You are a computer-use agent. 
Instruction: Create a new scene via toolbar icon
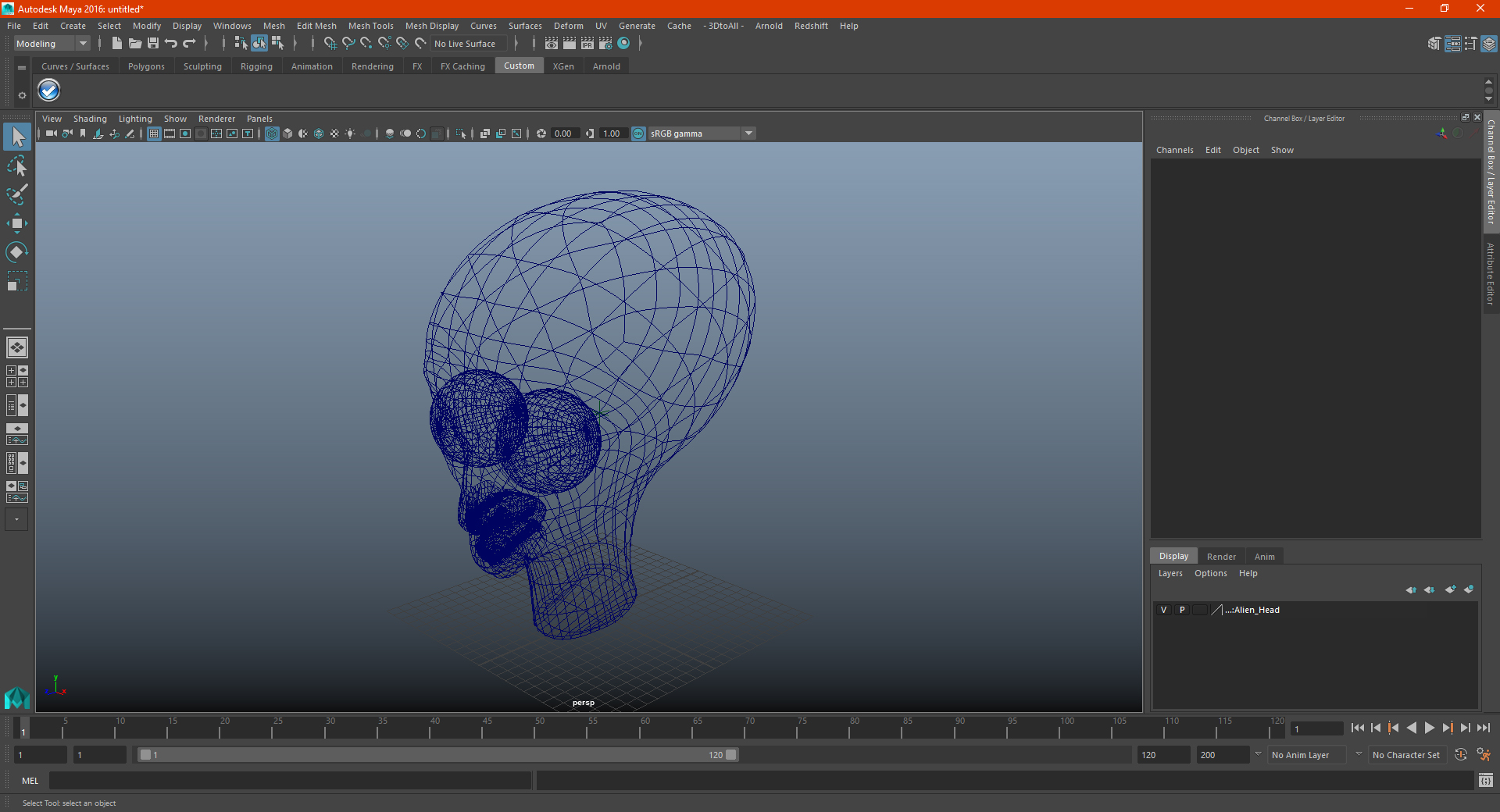click(x=116, y=44)
